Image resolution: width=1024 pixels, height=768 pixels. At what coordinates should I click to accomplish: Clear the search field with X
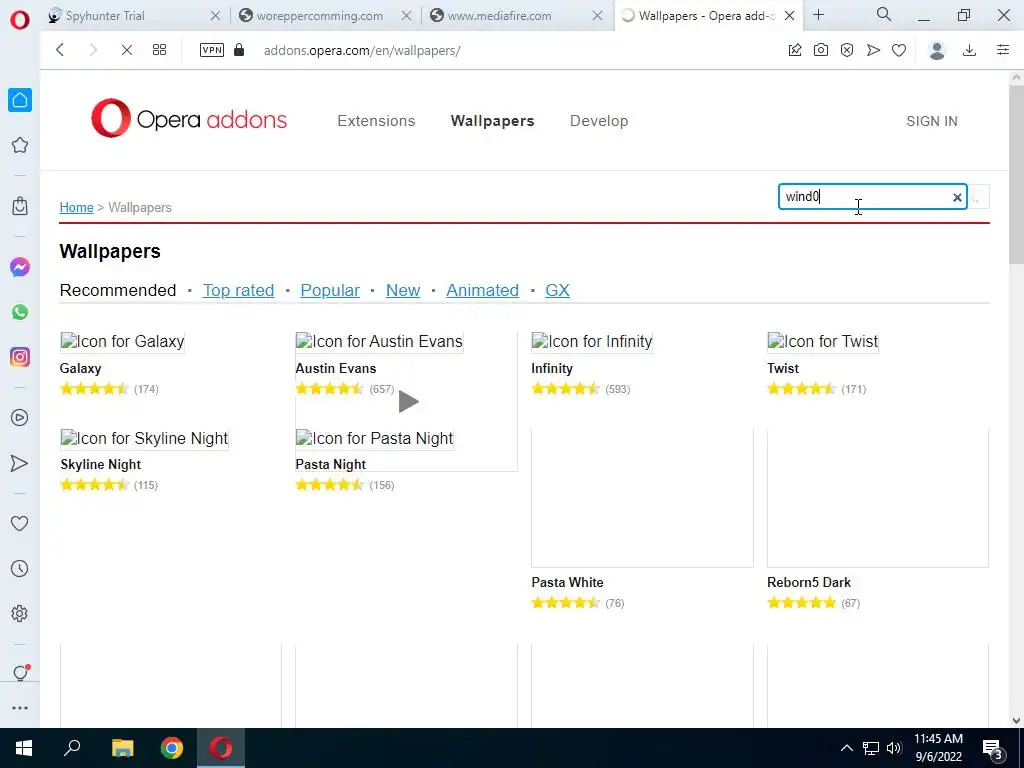coord(957,197)
